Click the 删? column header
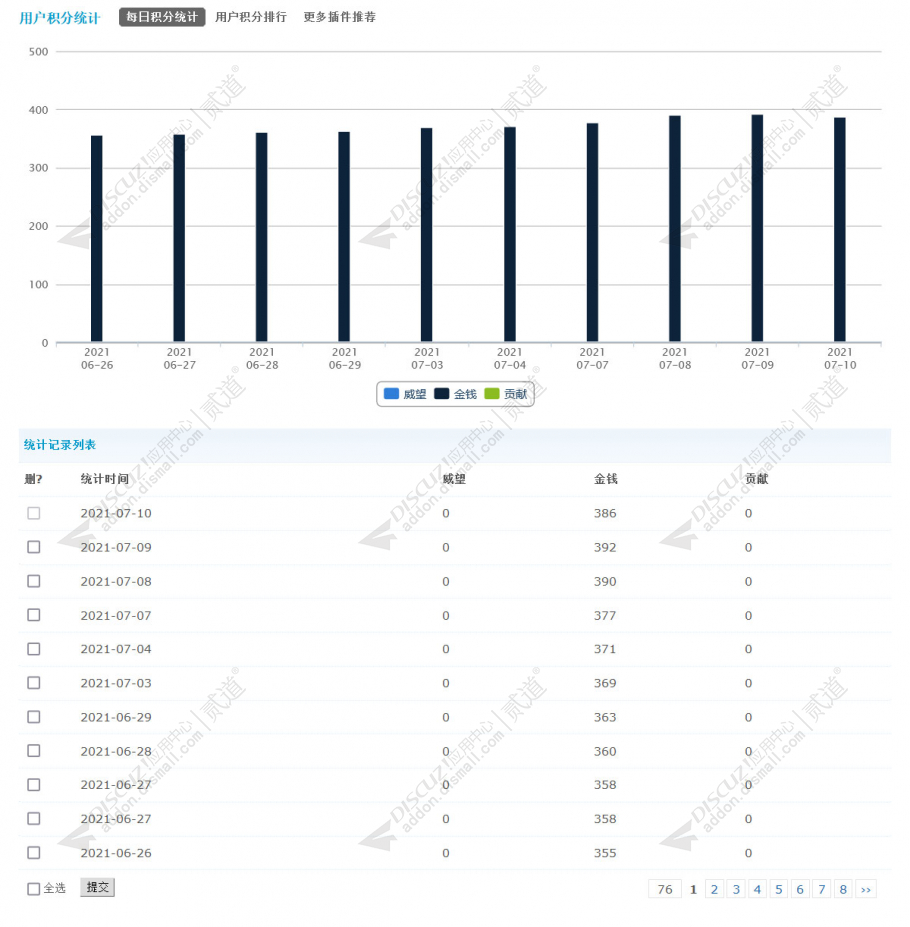This screenshot has height=927, width=910. pos(33,479)
